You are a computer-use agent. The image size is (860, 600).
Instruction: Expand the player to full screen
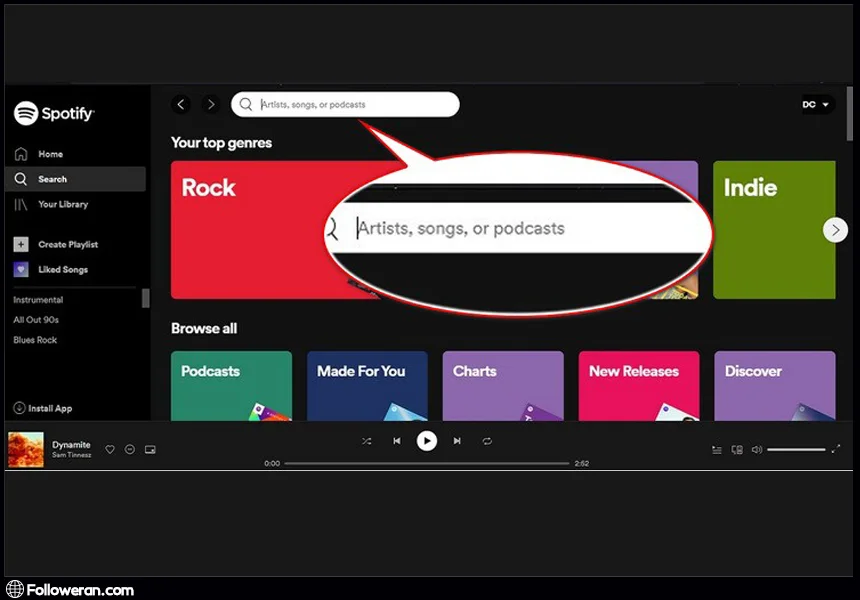[836, 450]
